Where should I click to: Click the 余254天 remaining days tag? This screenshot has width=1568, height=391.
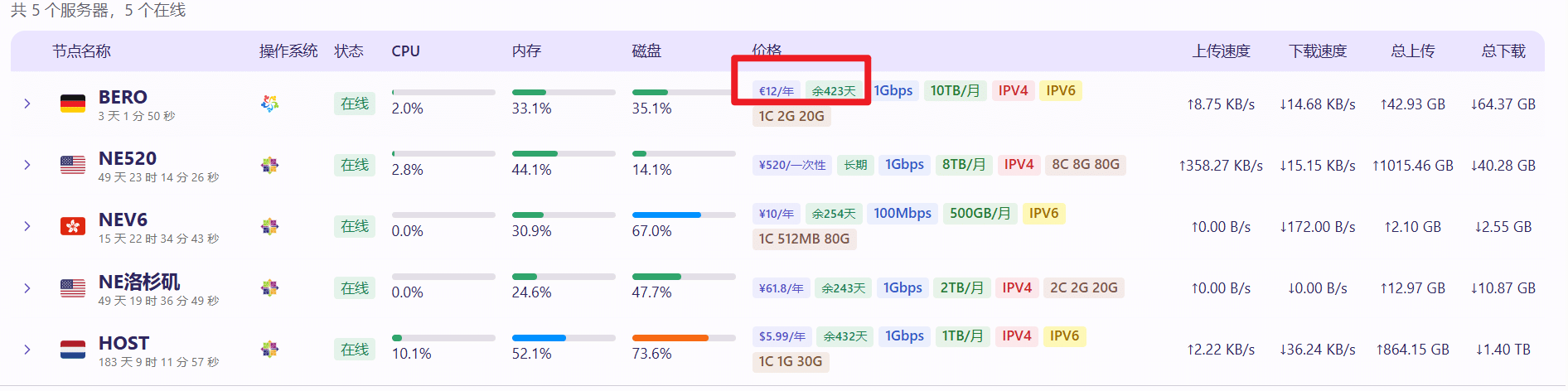coord(834,214)
